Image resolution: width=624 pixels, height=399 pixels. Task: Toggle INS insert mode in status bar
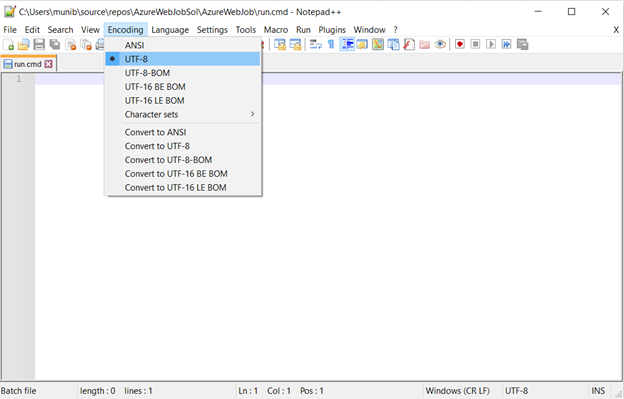(x=598, y=391)
